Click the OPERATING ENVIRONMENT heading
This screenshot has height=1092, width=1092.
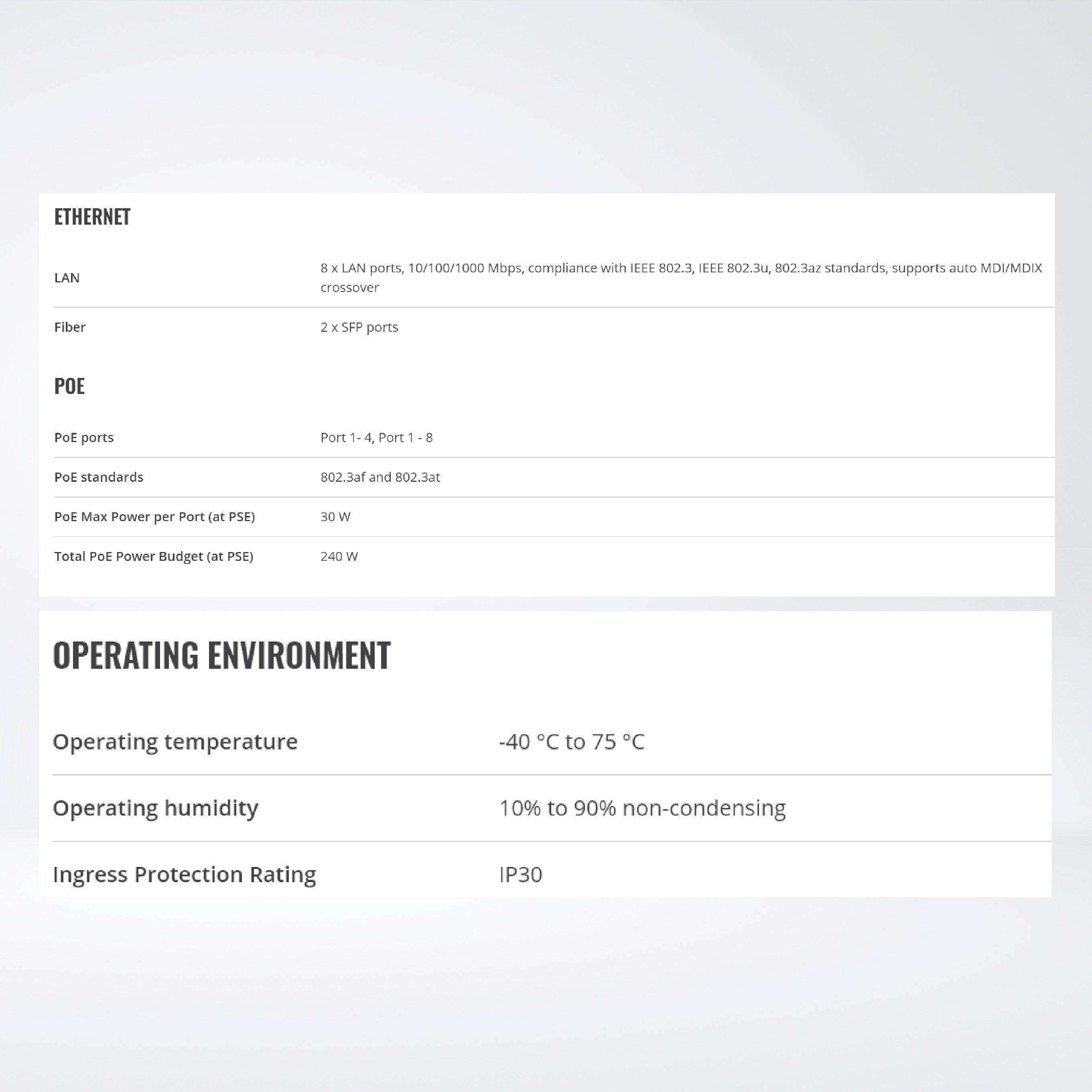221,656
